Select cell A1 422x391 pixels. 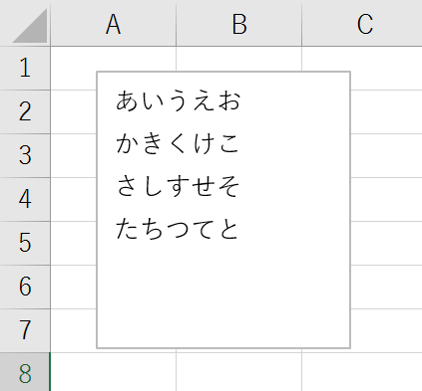point(113,59)
